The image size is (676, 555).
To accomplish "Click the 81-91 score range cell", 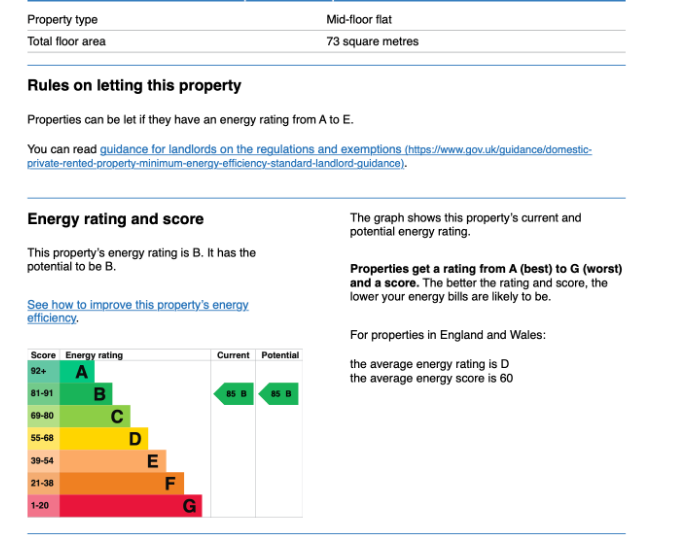I will coord(43,394).
